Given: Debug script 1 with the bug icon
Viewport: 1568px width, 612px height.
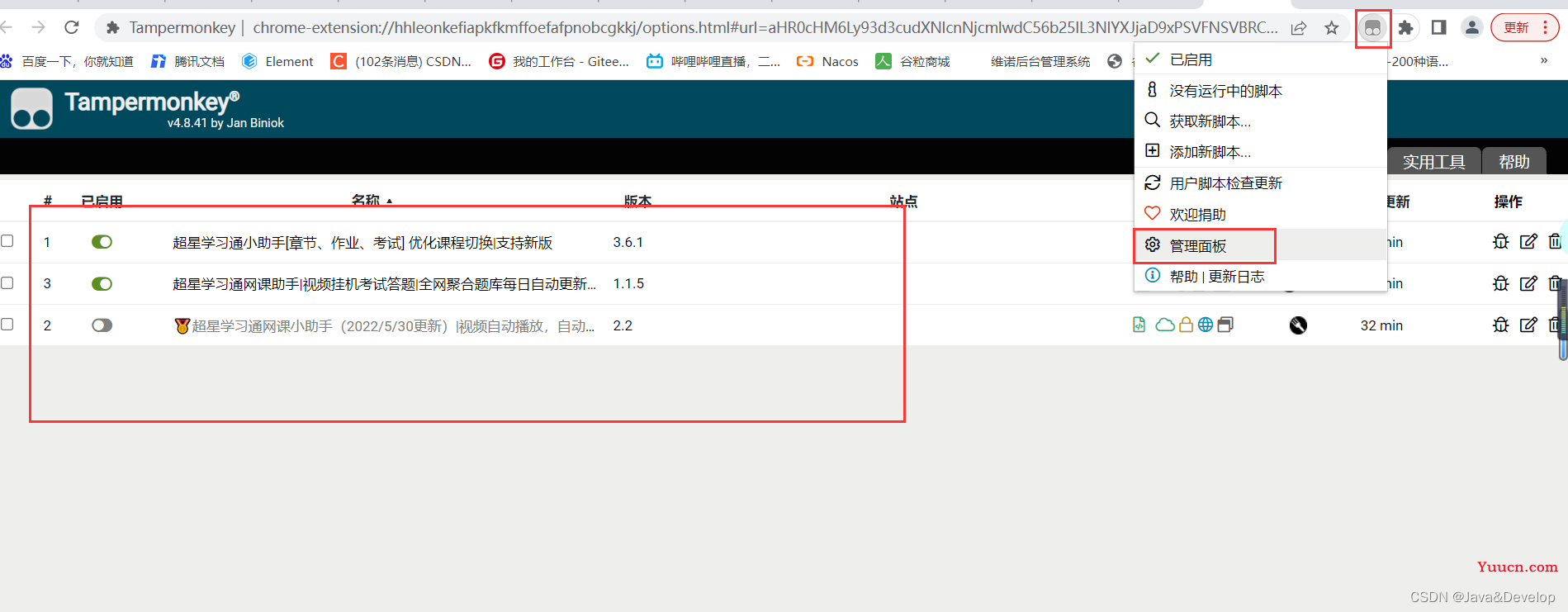Looking at the screenshot, I should click(1500, 241).
